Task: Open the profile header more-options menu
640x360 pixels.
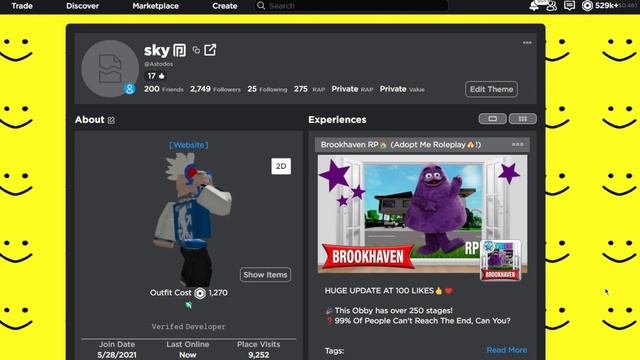Action: coord(527,42)
